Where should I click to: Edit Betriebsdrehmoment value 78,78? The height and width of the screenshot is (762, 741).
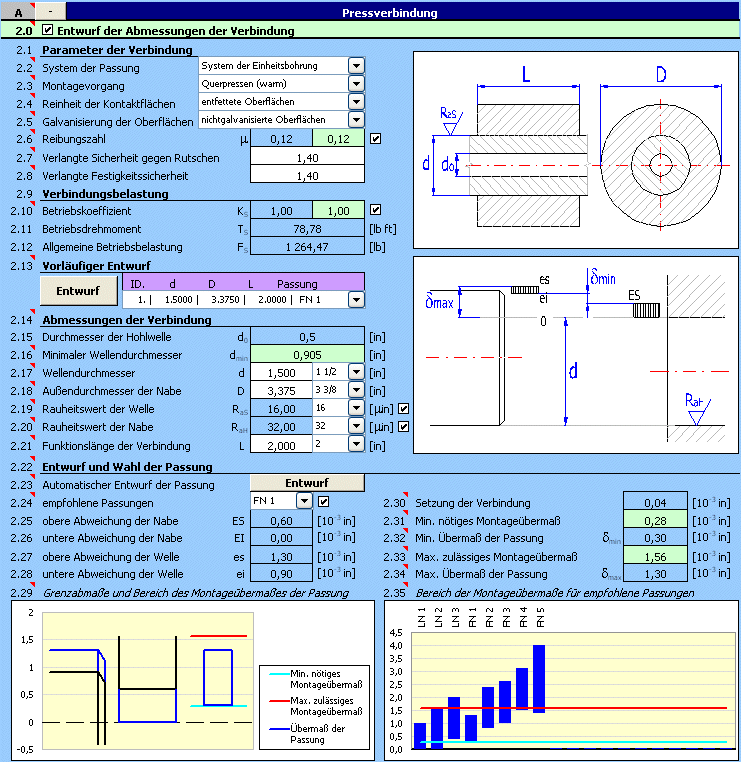[x=307, y=229]
